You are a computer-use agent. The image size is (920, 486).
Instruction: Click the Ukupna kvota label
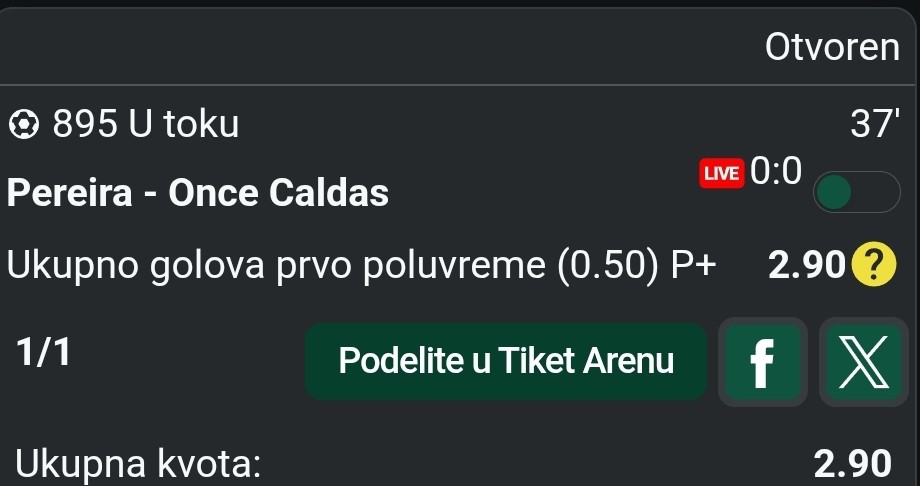(x=138, y=463)
